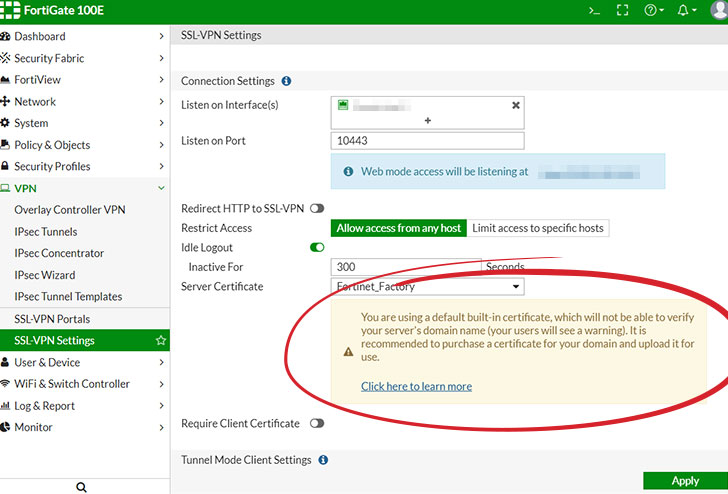Disable the Idle Logout toggle
This screenshot has width=728, height=494.
point(317,247)
